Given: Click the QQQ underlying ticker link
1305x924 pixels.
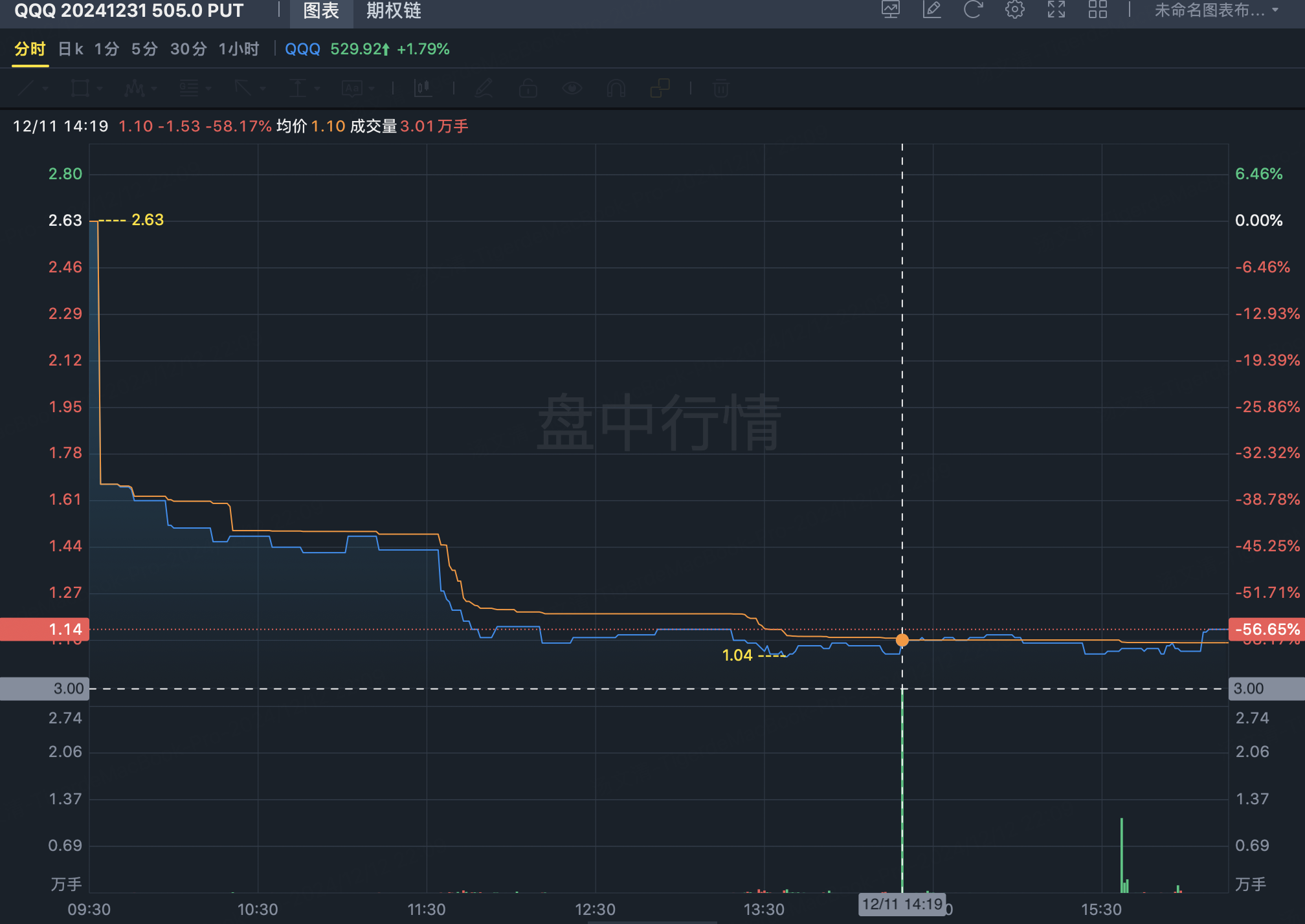Looking at the screenshot, I should click(302, 49).
